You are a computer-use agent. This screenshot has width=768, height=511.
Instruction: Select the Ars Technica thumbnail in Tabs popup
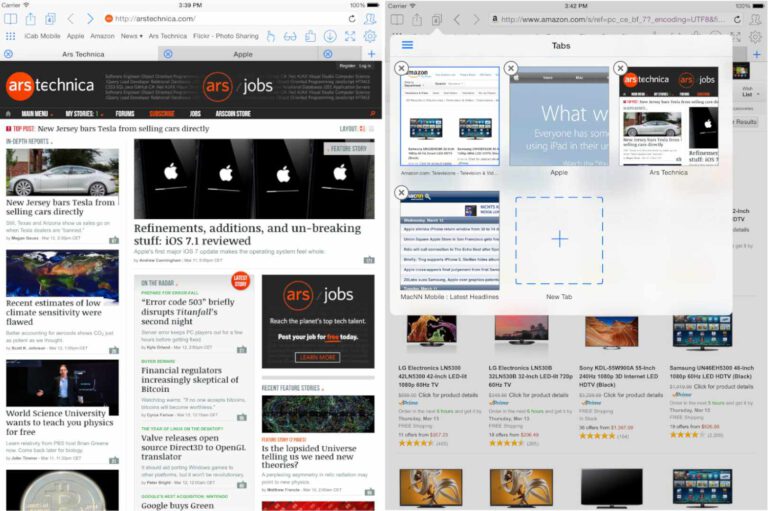(669, 117)
